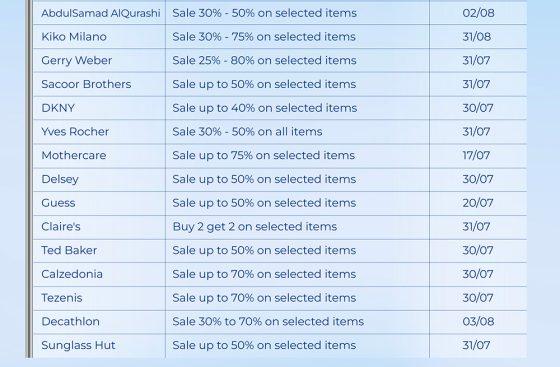Click the Kiko Milano store cell
The height and width of the screenshot is (367, 560).
pyautogui.click(x=99, y=37)
